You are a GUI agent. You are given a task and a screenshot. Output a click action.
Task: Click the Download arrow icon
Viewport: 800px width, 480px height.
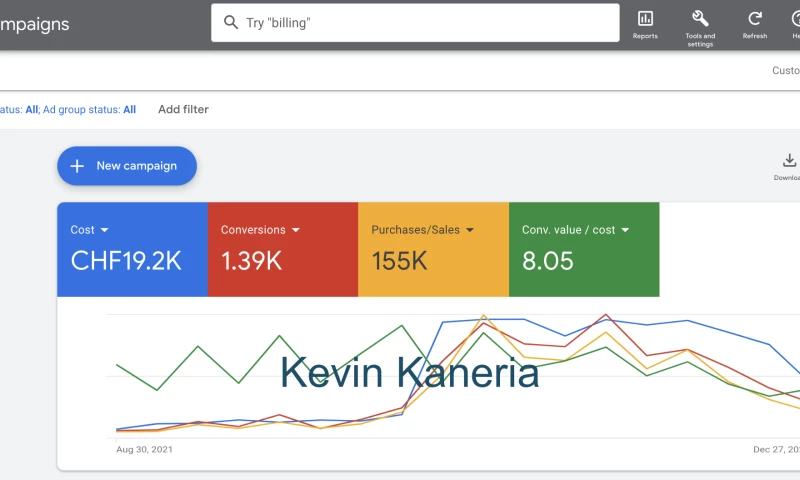click(x=788, y=161)
